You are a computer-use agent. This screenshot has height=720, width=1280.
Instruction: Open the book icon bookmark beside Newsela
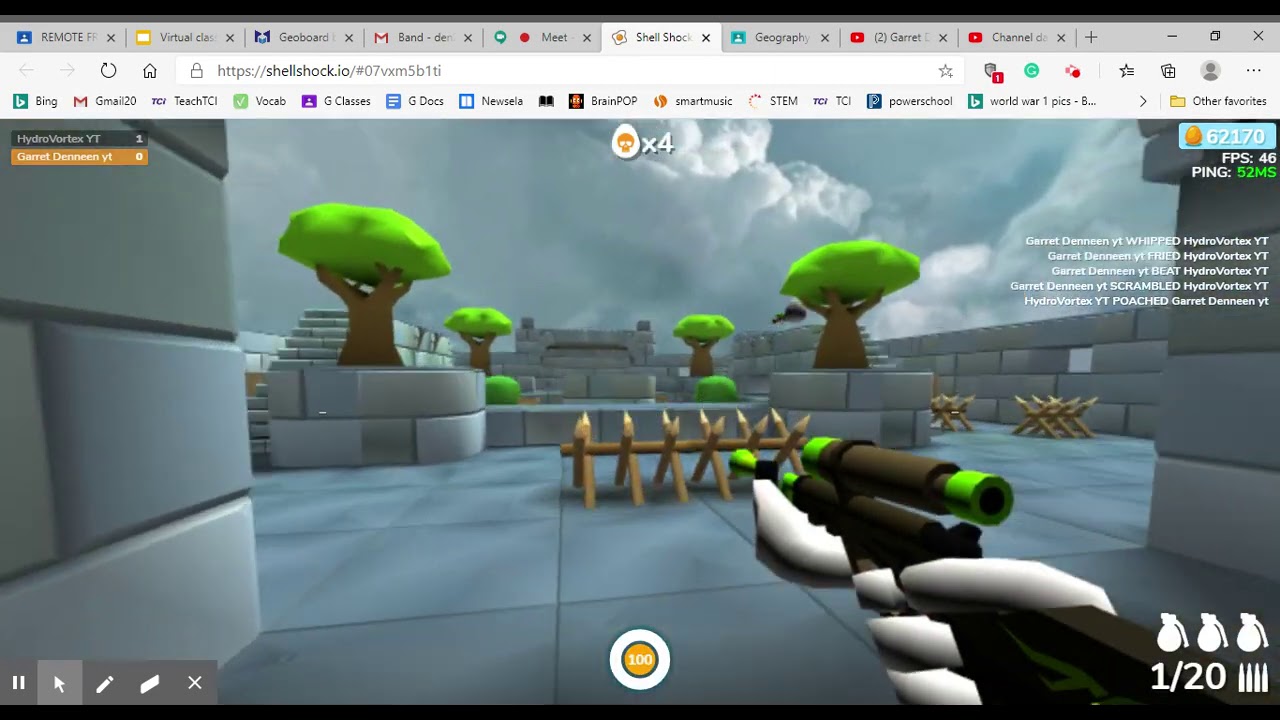click(x=546, y=101)
